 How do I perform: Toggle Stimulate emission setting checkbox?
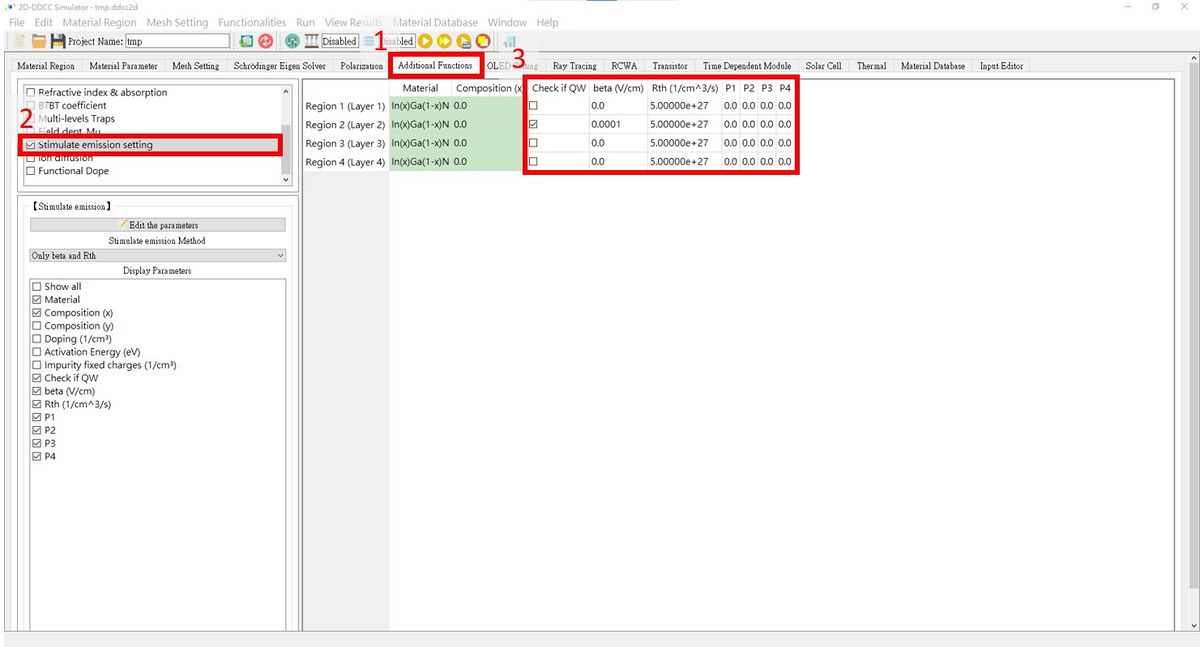point(31,145)
